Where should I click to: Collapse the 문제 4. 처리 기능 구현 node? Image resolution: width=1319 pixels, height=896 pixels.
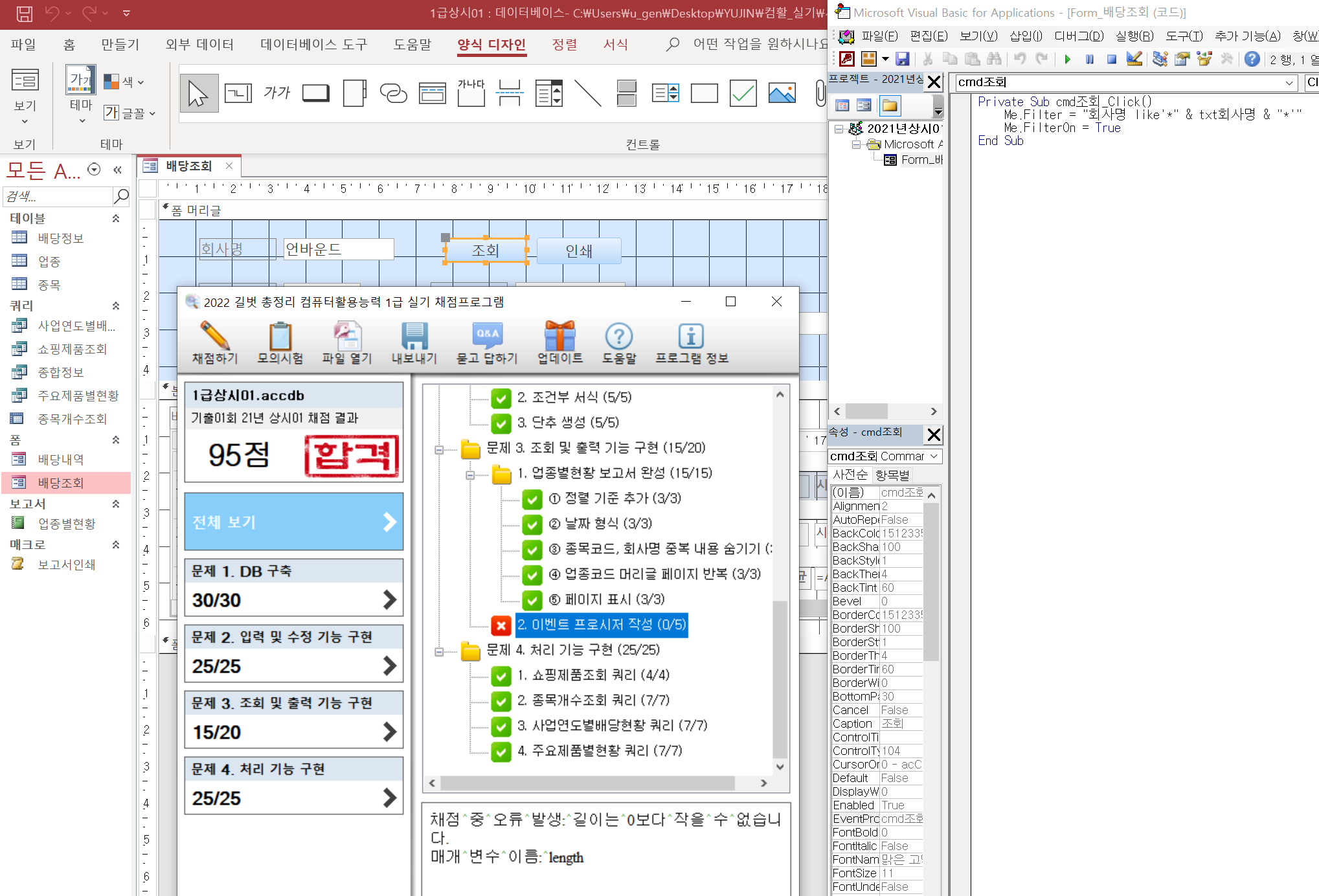pos(439,651)
